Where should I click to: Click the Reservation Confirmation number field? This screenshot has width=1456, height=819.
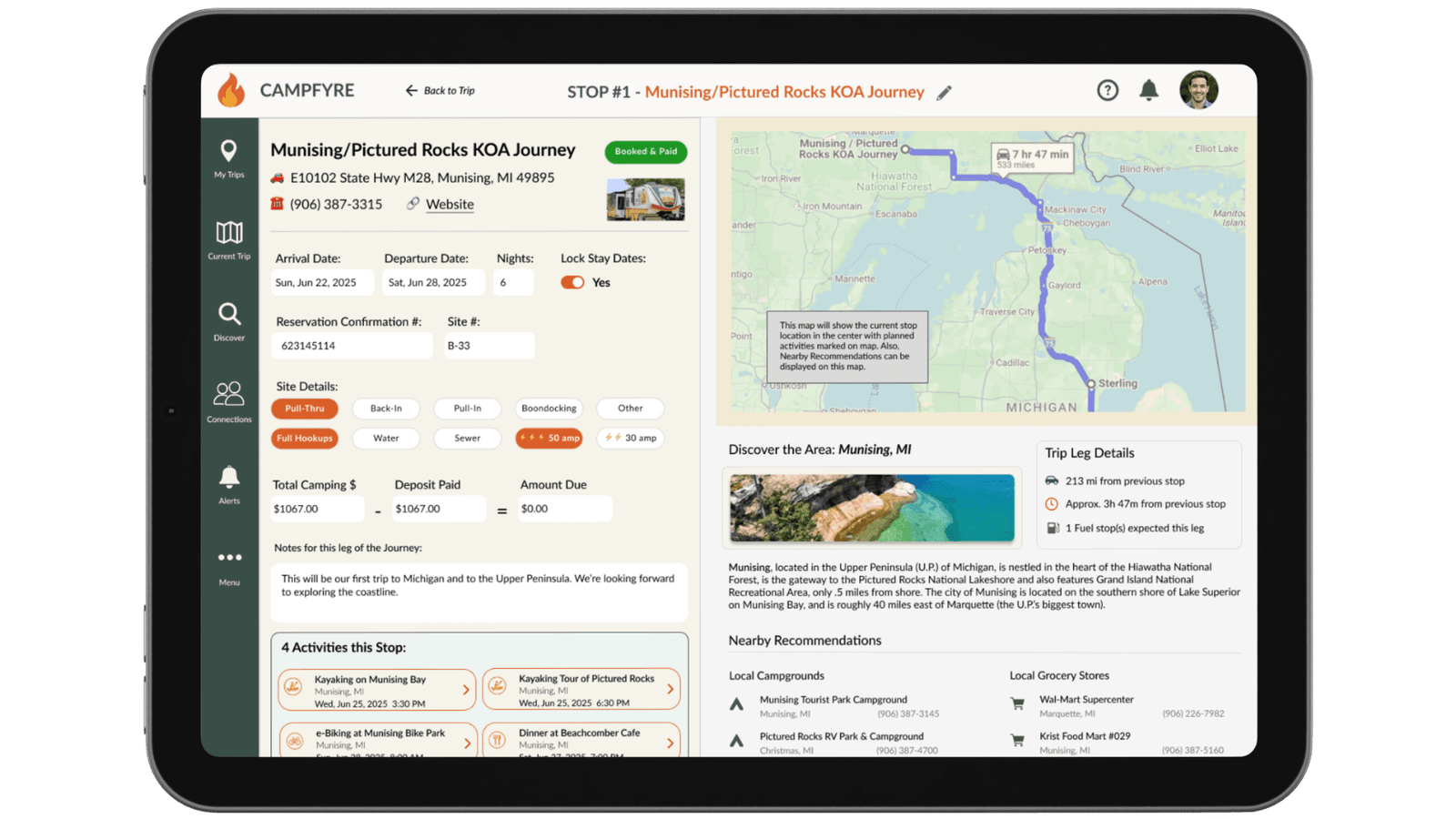point(351,346)
